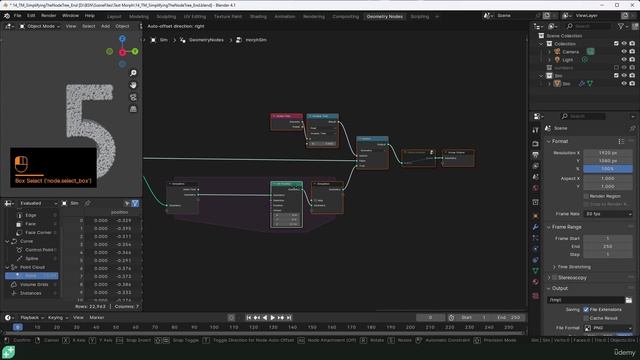
Task: Hide the Camera object in viewport
Action: pyautogui.click(x=624, y=52)
